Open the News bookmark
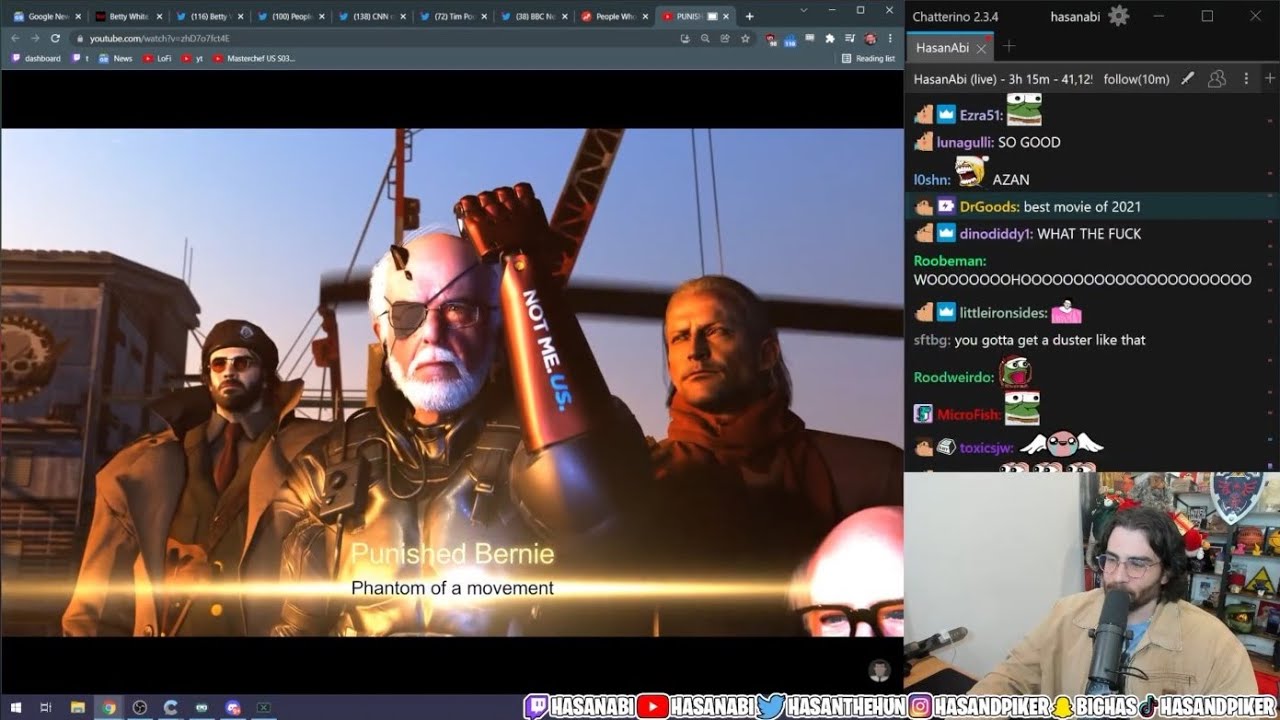Image resolution: width=1280 pixels, height=720 pixels. (x=116, y=58)
